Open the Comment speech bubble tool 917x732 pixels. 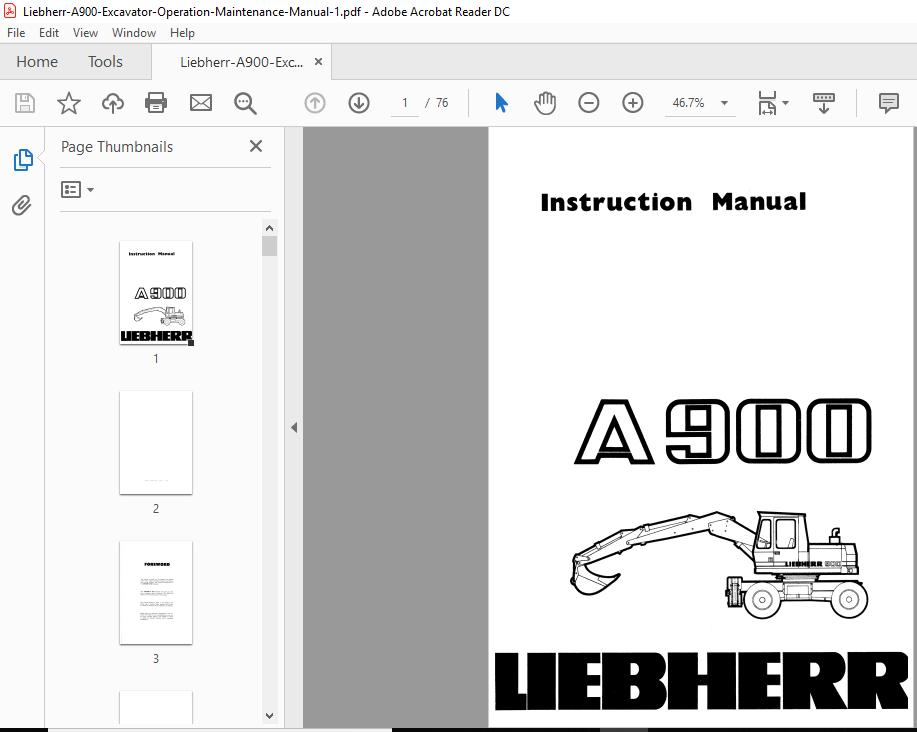[x=888, y=103]
